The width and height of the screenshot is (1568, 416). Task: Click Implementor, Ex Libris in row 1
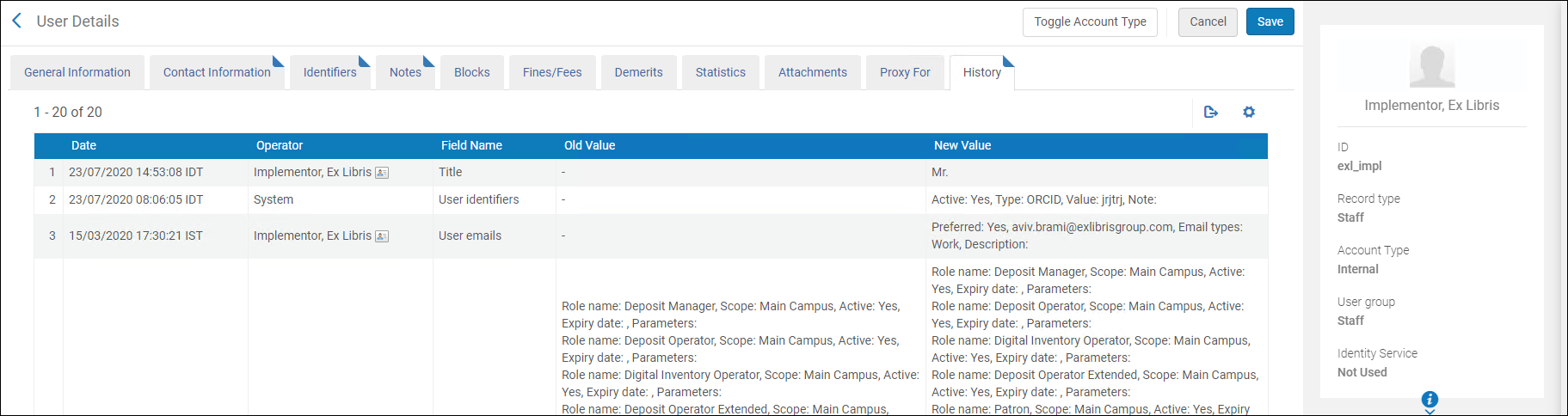point(312,172)
